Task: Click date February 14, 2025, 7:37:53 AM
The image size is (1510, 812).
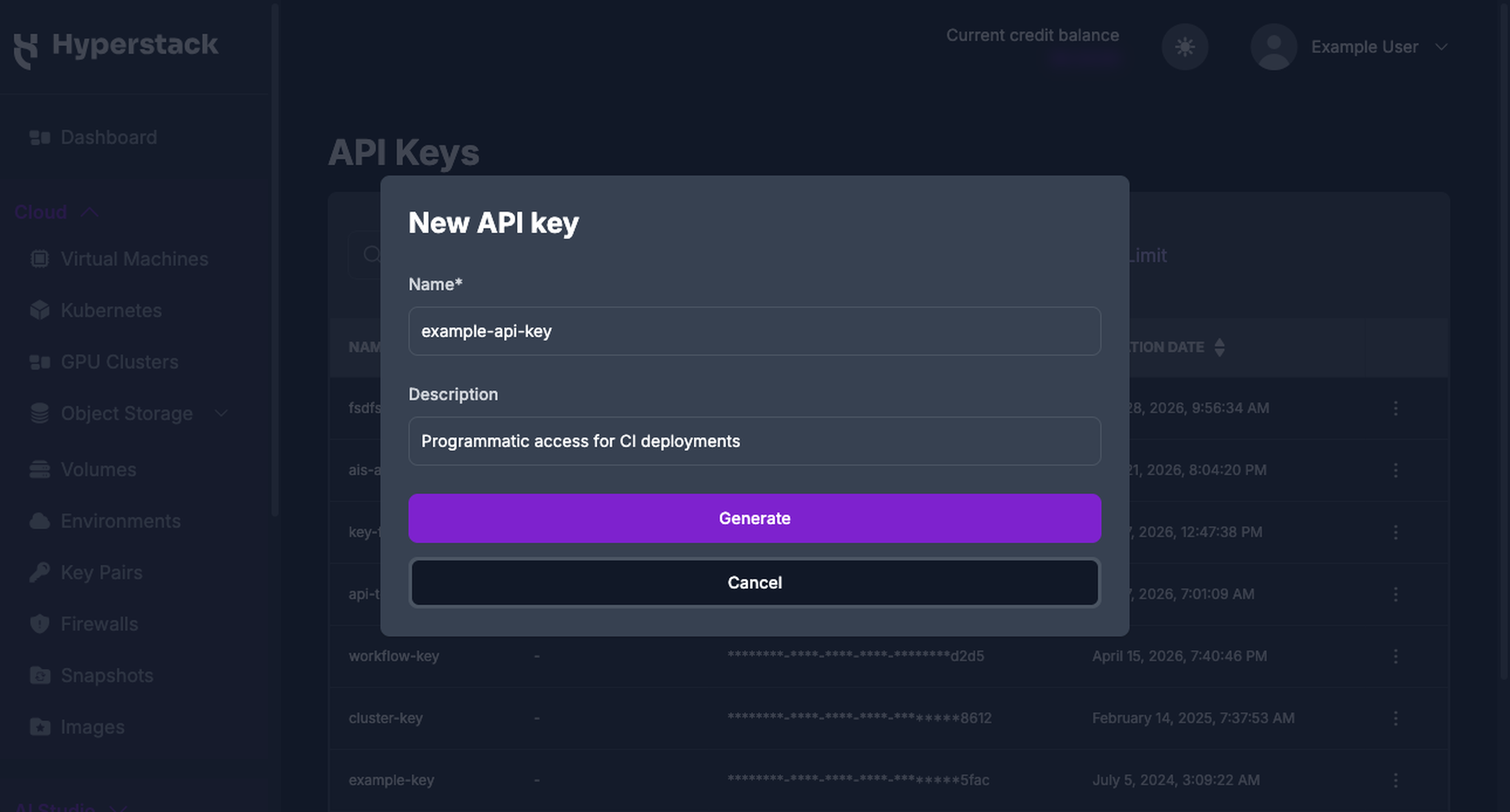Action: pyautogui.click(x=1193, y=718)
